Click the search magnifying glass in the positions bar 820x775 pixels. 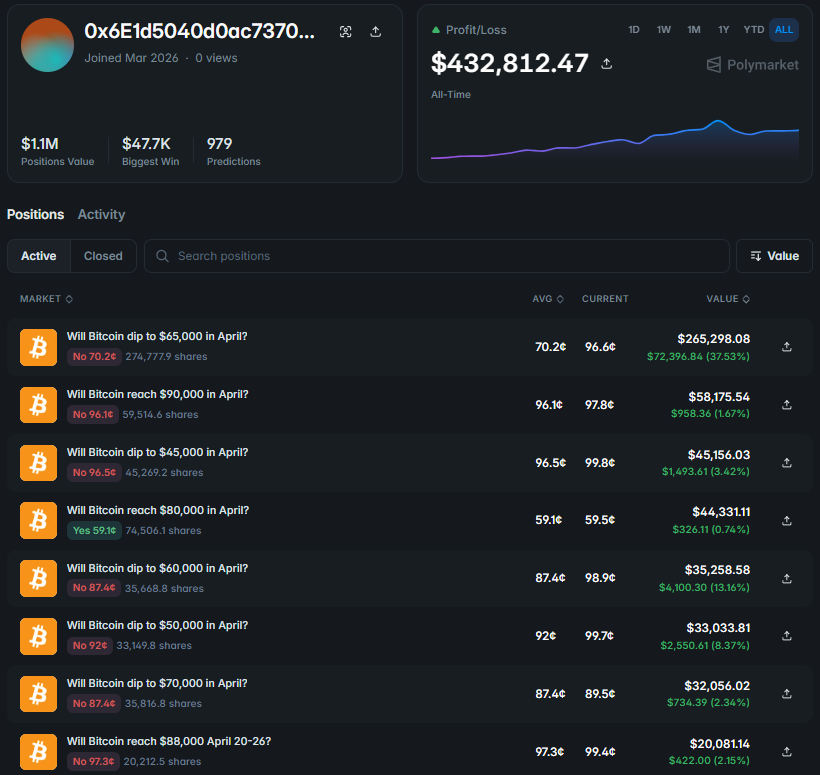click(161, 256)
